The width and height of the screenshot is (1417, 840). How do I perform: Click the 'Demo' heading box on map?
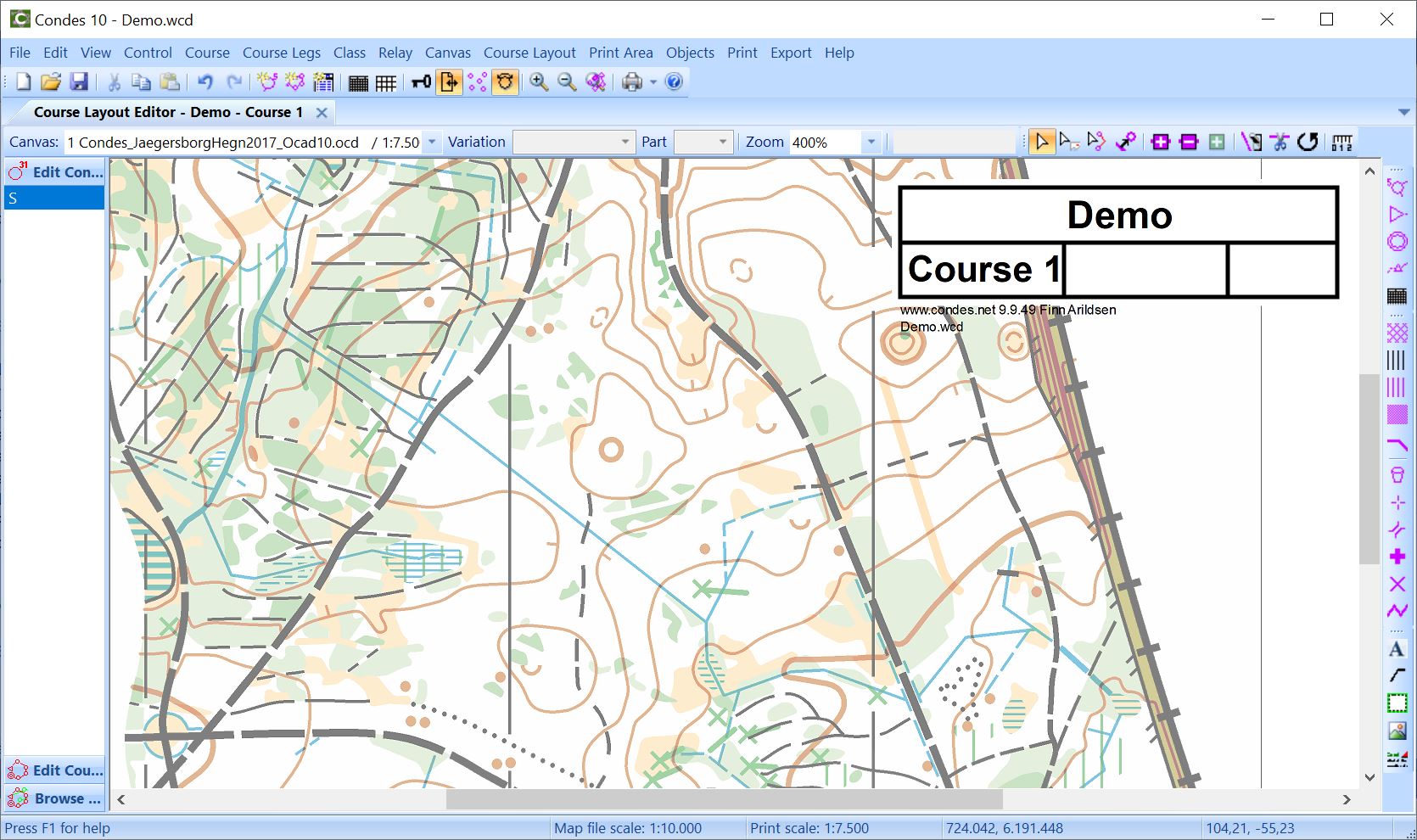pos(1119,215)
